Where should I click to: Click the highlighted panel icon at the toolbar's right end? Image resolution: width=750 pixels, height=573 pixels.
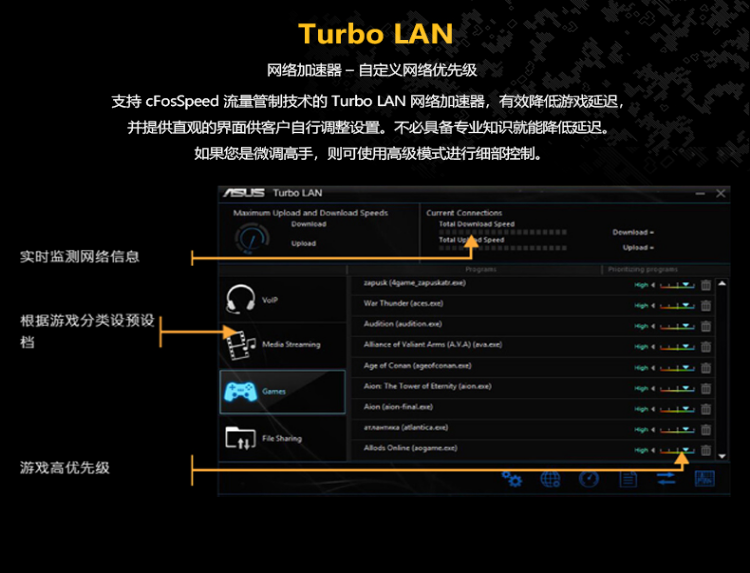705,479
